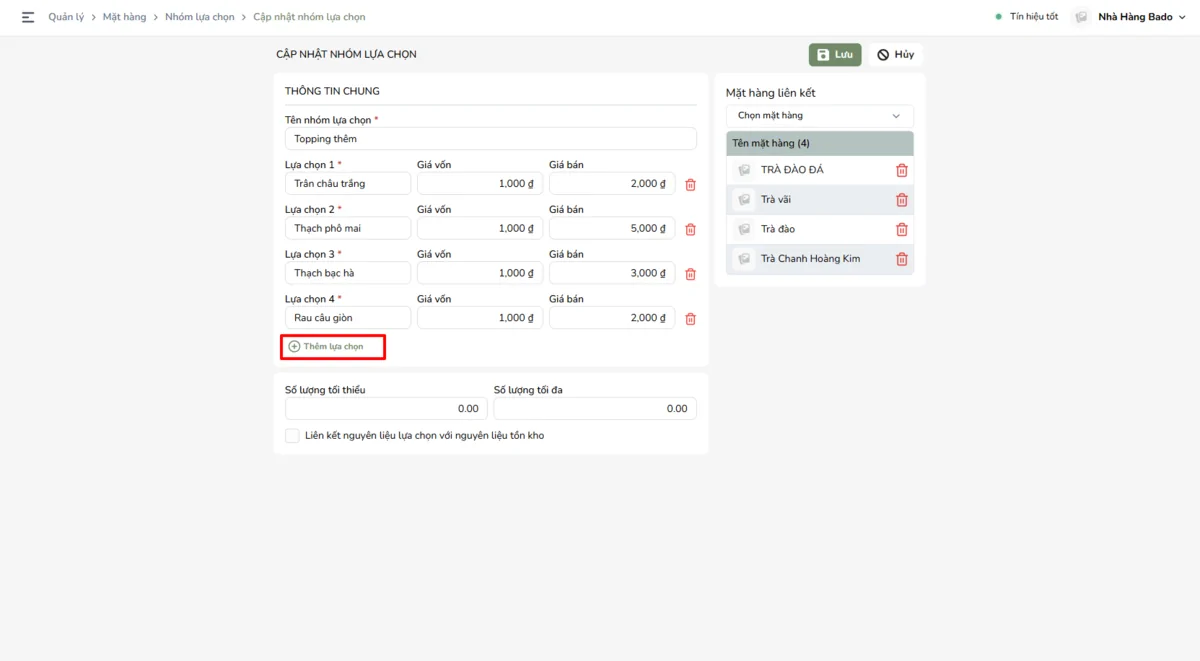
Task: Edit the Thạch phô mai name field
Action: (348, 229)
